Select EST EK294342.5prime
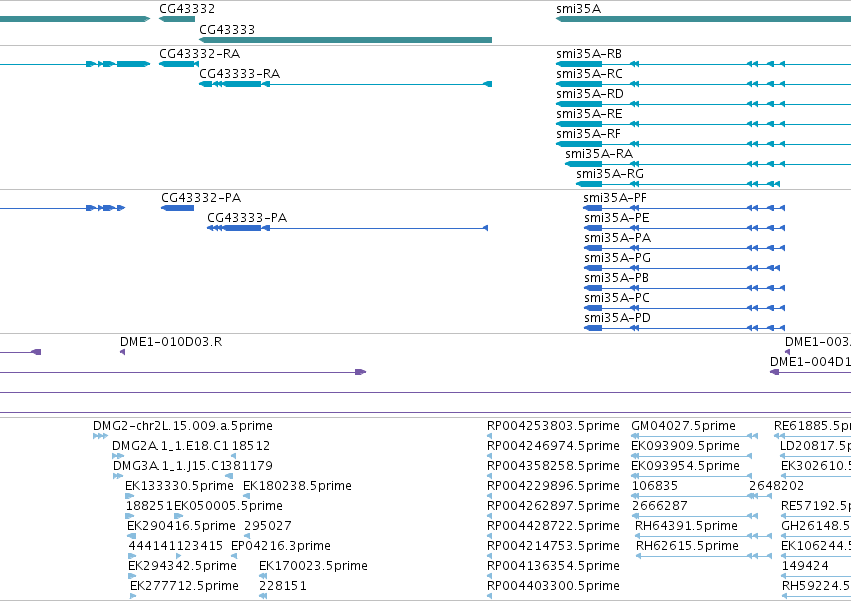The image size is (851, 601). pyautogui.click(x=182, y=566)
